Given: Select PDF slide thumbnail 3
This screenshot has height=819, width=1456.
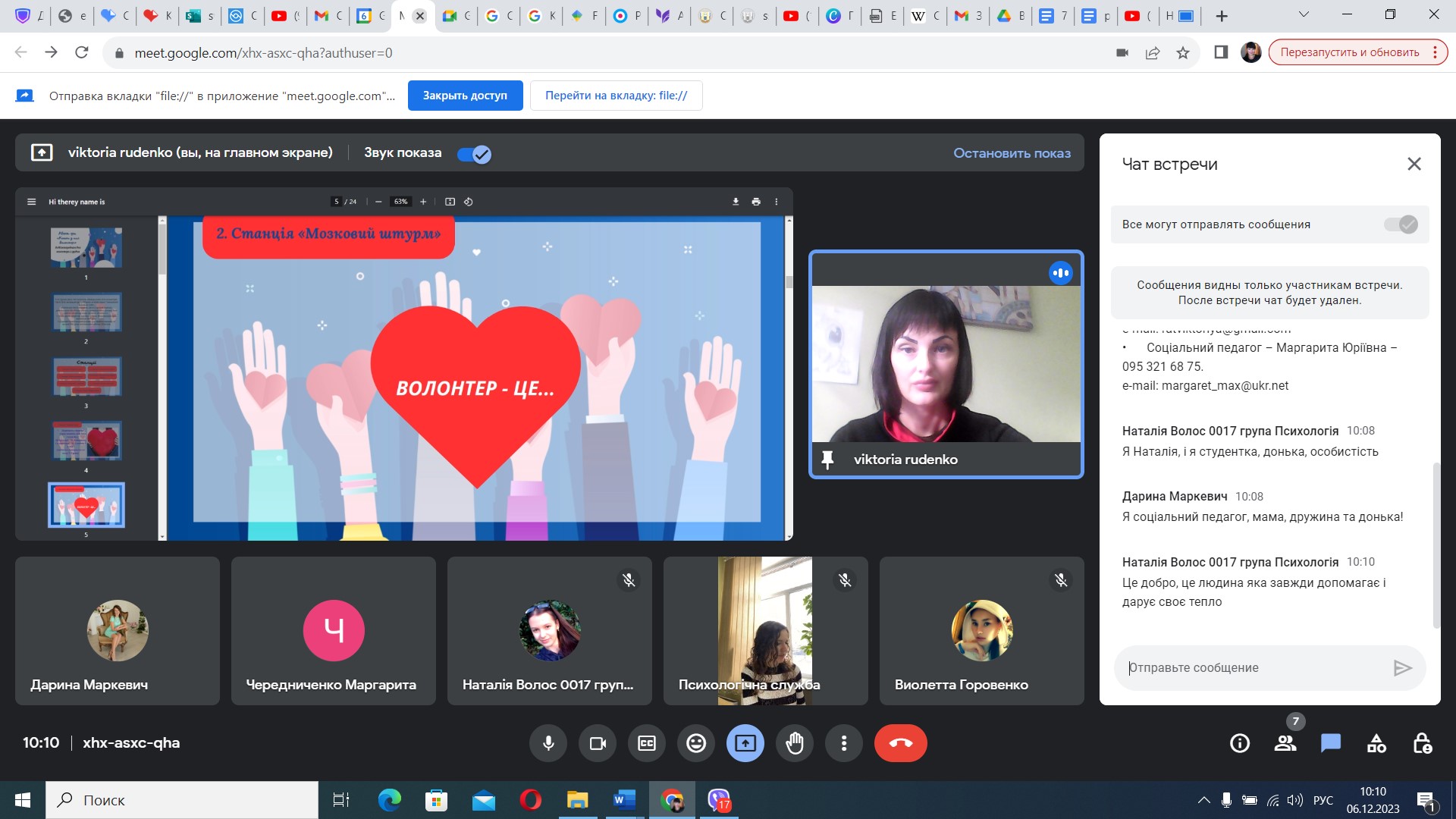Looking at the screenshot, I should click(x=86, y=376).
